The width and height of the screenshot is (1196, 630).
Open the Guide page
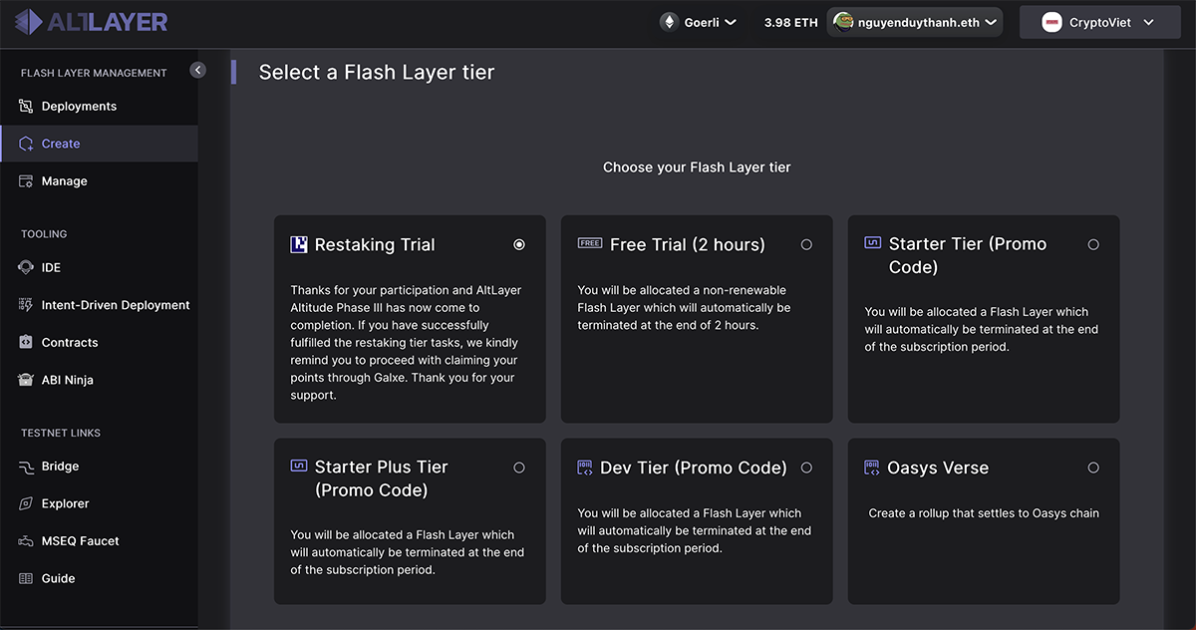point(59,578)
